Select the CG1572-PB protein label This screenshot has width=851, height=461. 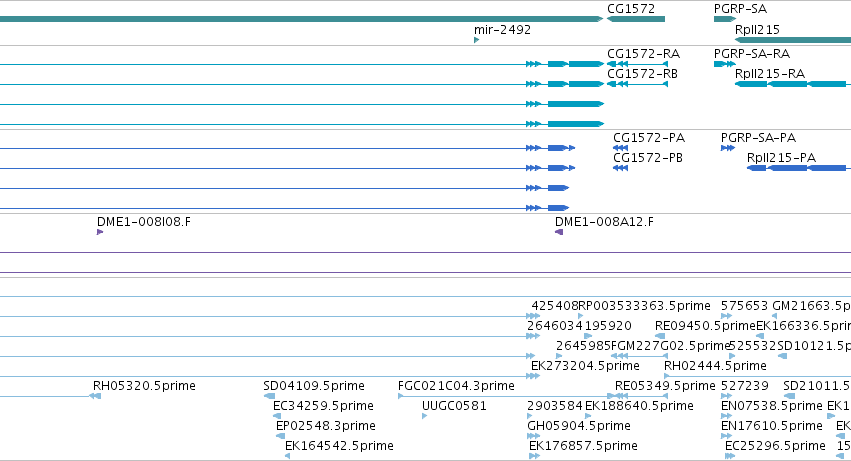[x=648, y=158]
